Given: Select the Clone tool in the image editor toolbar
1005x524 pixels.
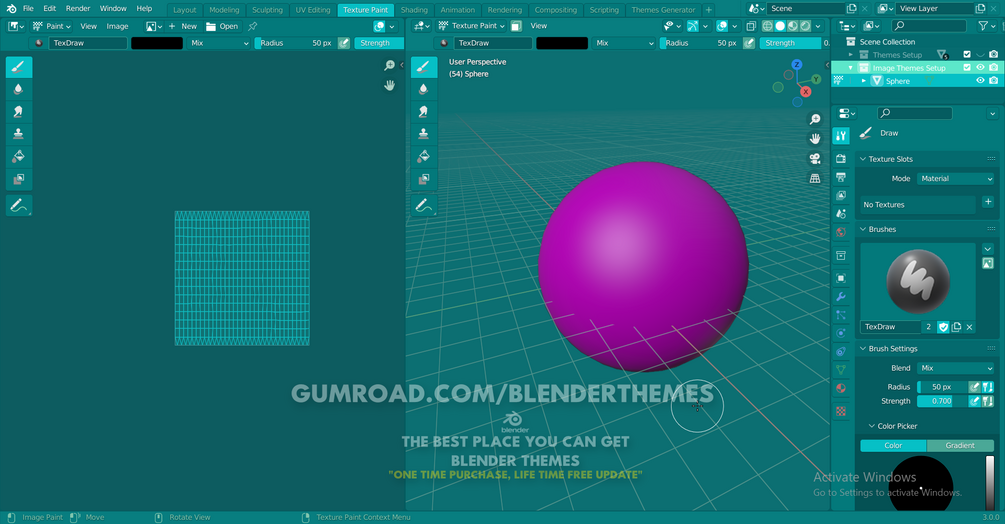Looking at the screenshot, I should 19,134.
